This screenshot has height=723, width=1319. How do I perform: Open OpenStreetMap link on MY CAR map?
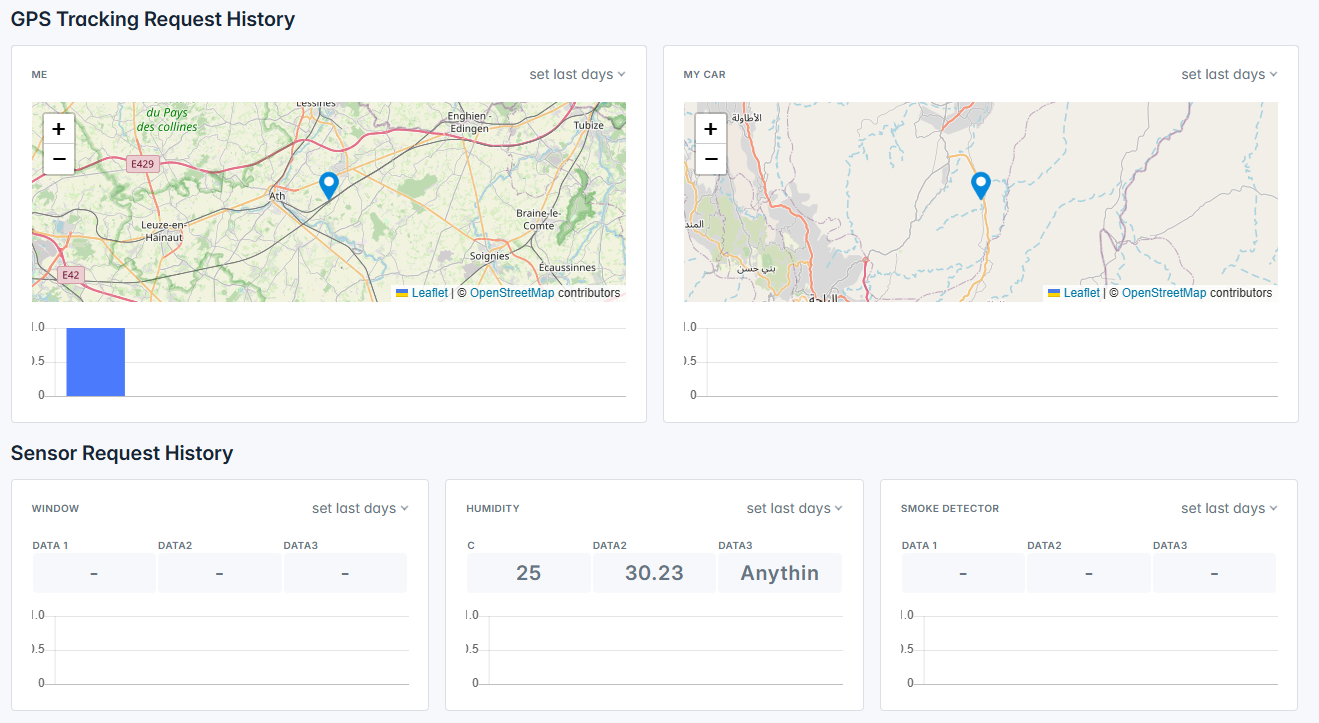1164,293
